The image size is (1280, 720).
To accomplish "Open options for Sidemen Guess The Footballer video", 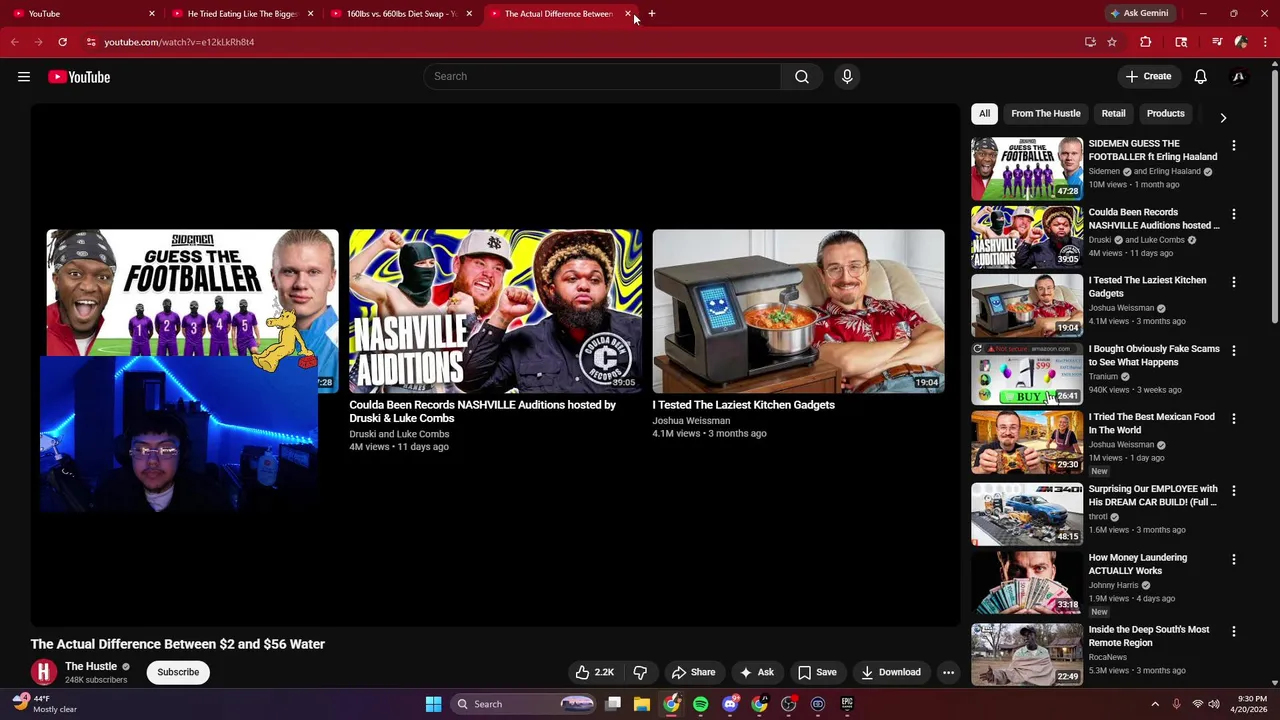I will [1234, 146].
